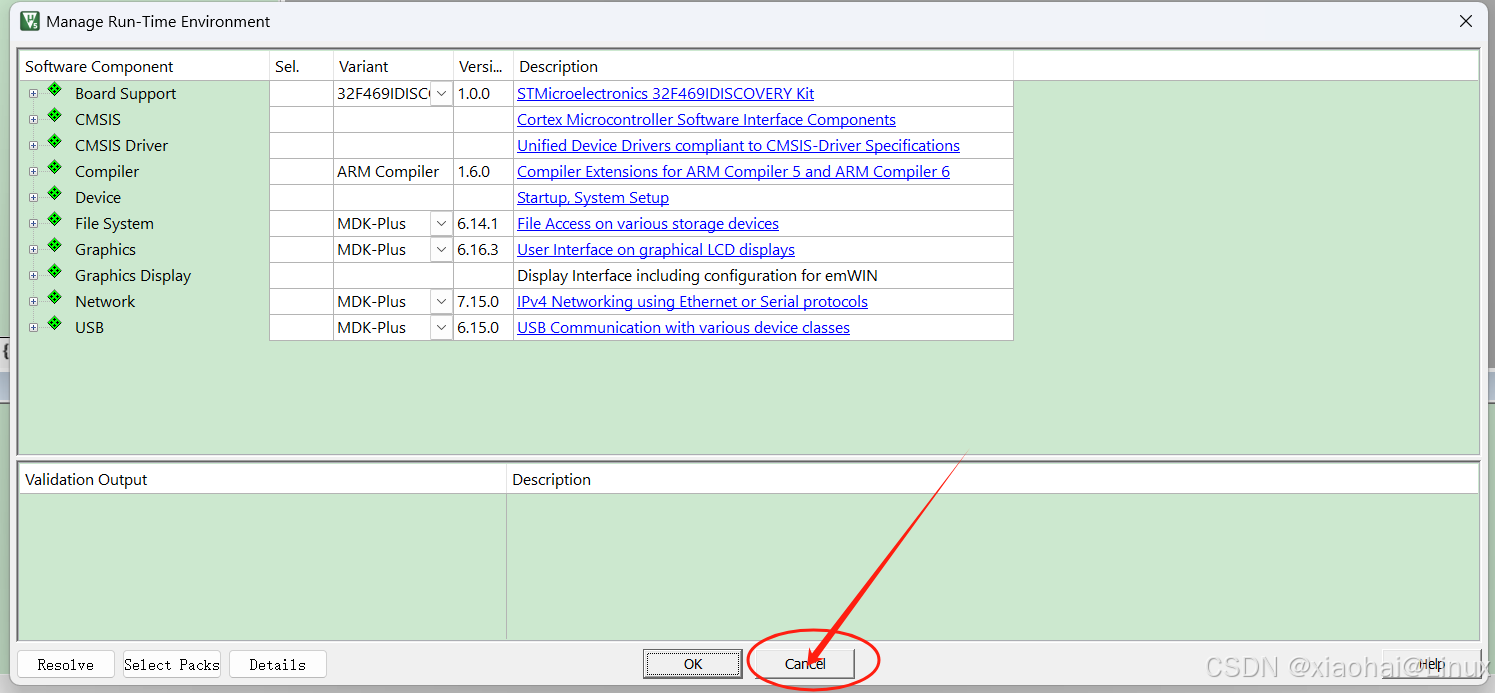
Task: Expand the CMSIS Driver tree node
Action: tap(33, 146)
